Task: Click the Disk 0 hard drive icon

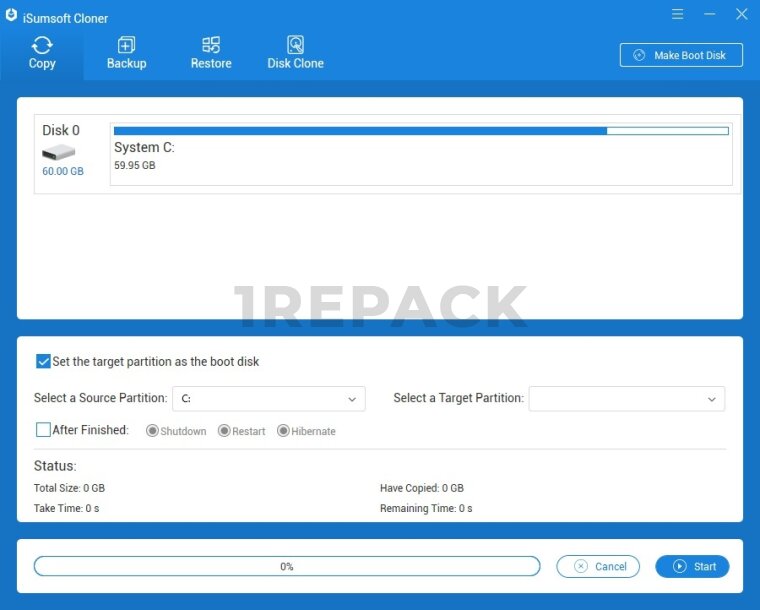Action: (x=58, y=152)
